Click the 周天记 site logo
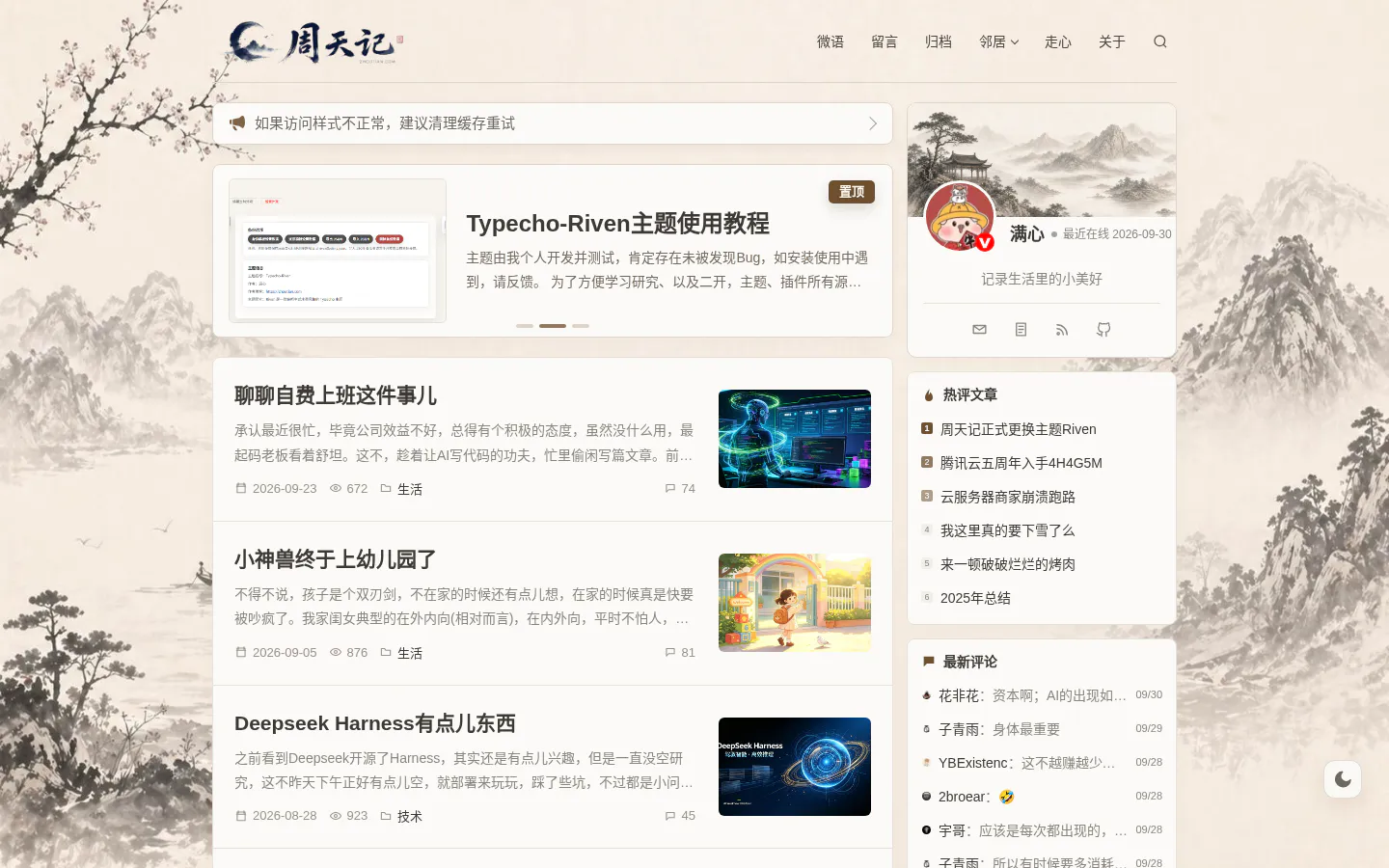Screen dimensions: 1389x868 [x=315, y=42]
